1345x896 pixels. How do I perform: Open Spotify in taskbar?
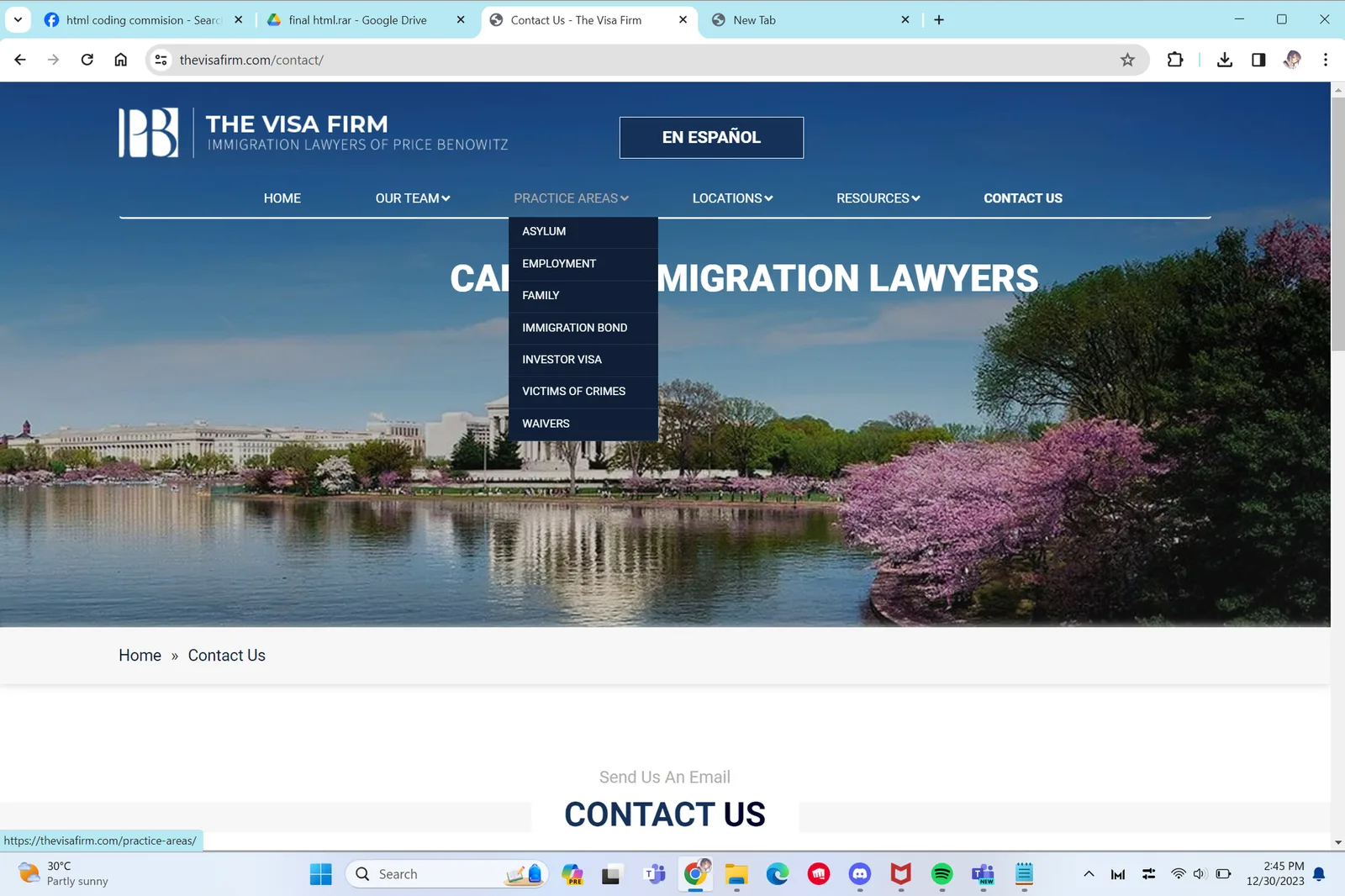click(x=942, y=874)
